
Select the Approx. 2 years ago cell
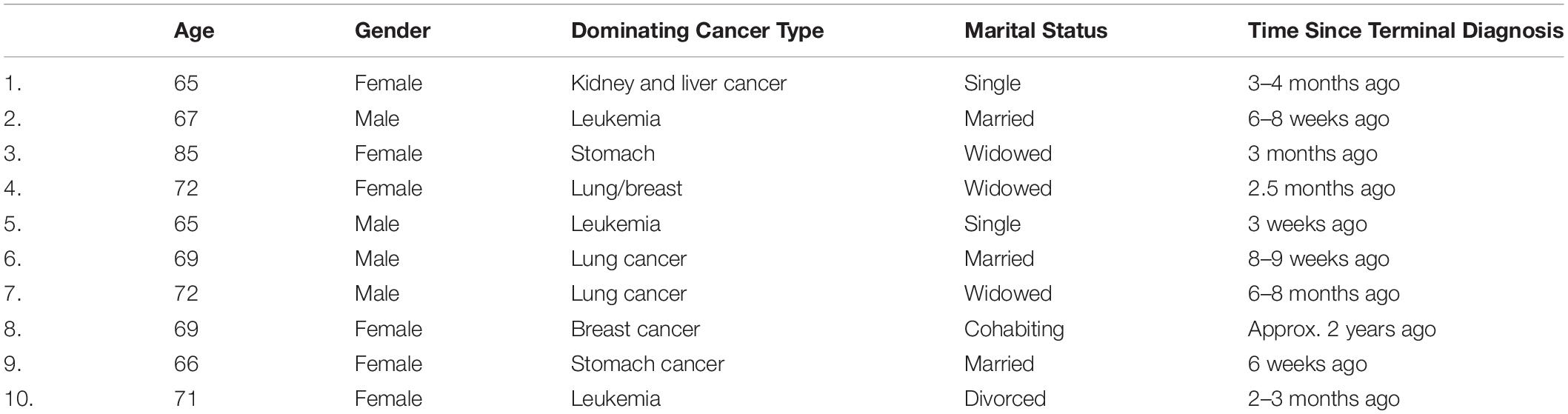tap(1342, 329)
